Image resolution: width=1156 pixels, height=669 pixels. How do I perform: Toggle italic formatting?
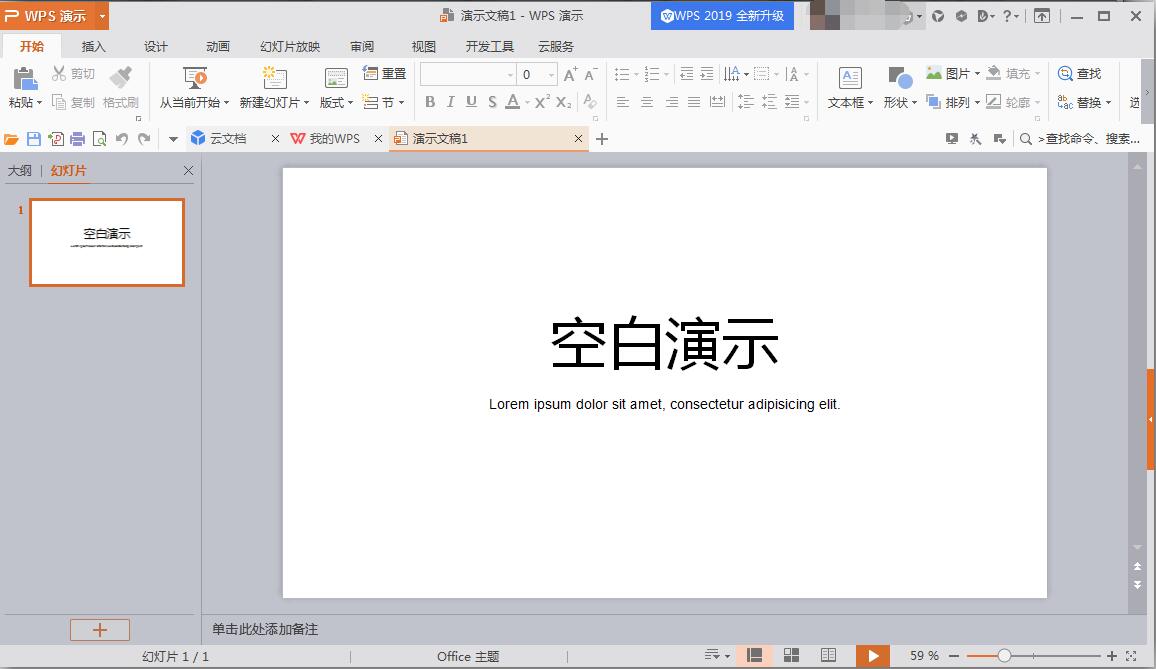pyautogui.click(x=450, y=102)
